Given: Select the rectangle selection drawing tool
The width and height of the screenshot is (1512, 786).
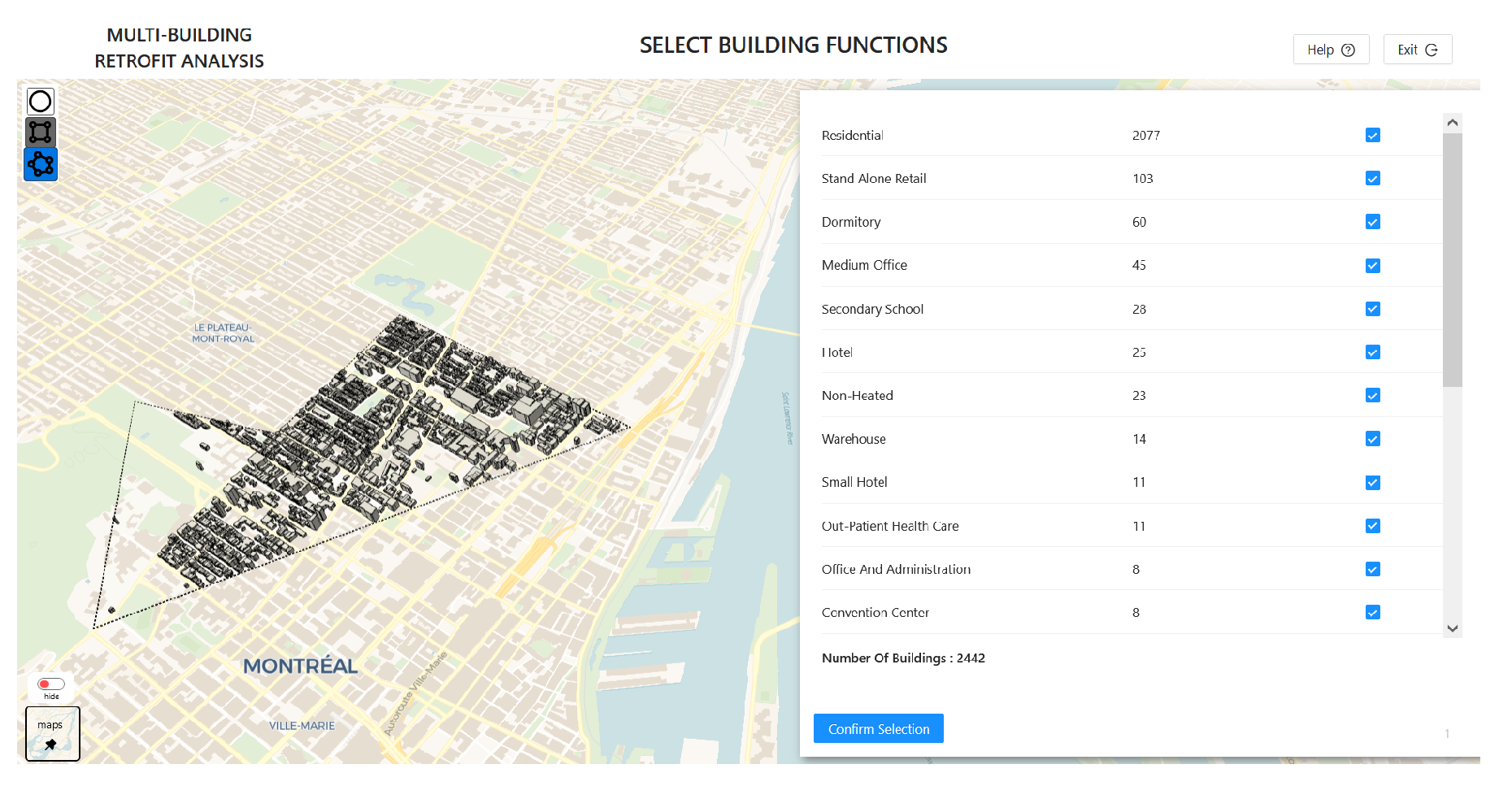Looking at the screenshot, I should [x=41, y=132].
